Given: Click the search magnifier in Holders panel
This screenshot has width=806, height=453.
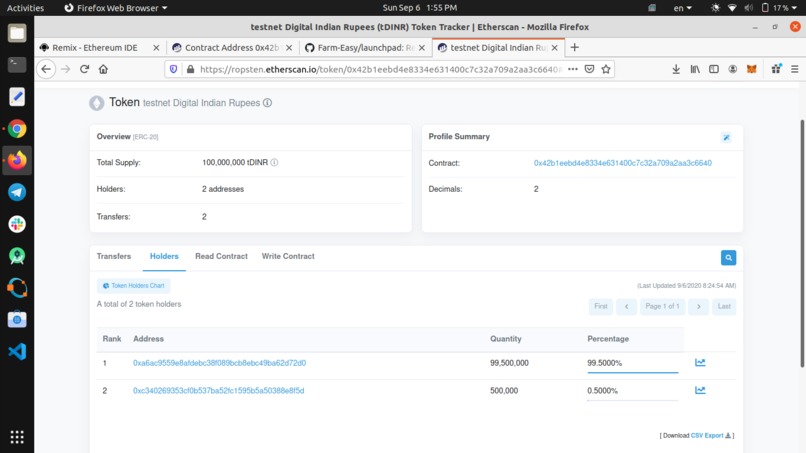Looking at the screenshot, I should (728, 258).
